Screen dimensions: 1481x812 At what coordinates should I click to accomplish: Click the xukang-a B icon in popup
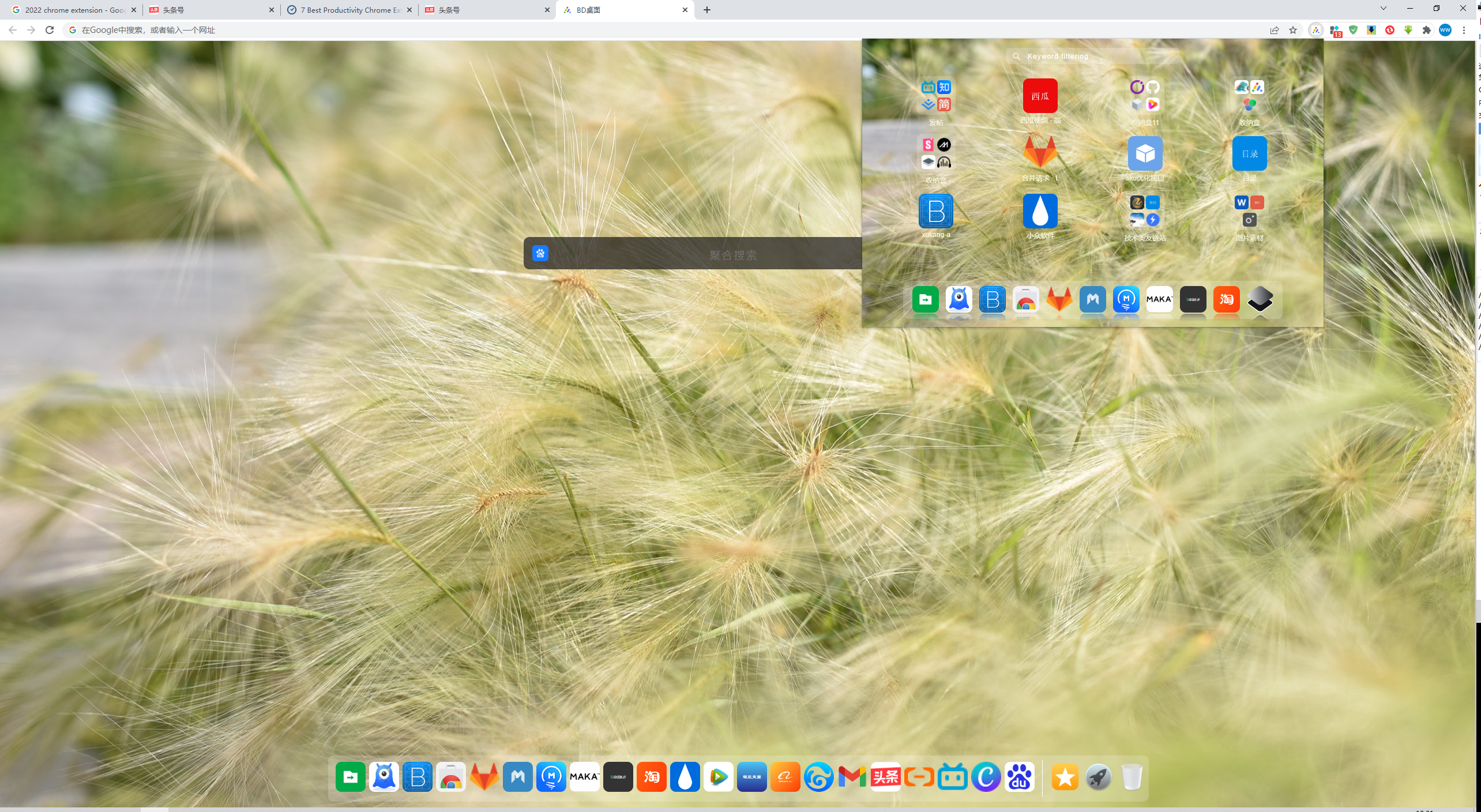click(936, 211)
